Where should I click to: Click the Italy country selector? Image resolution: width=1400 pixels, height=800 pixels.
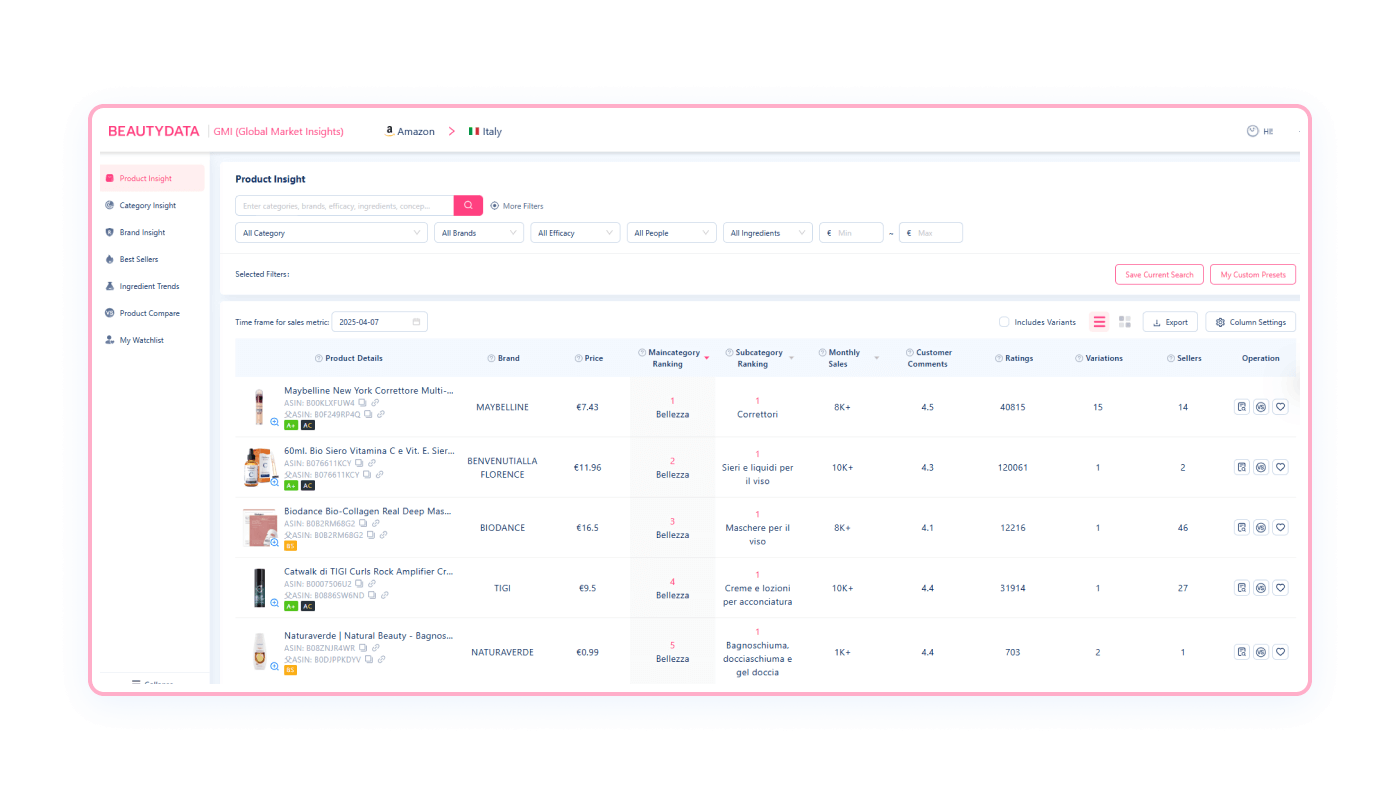click(485, 131)
